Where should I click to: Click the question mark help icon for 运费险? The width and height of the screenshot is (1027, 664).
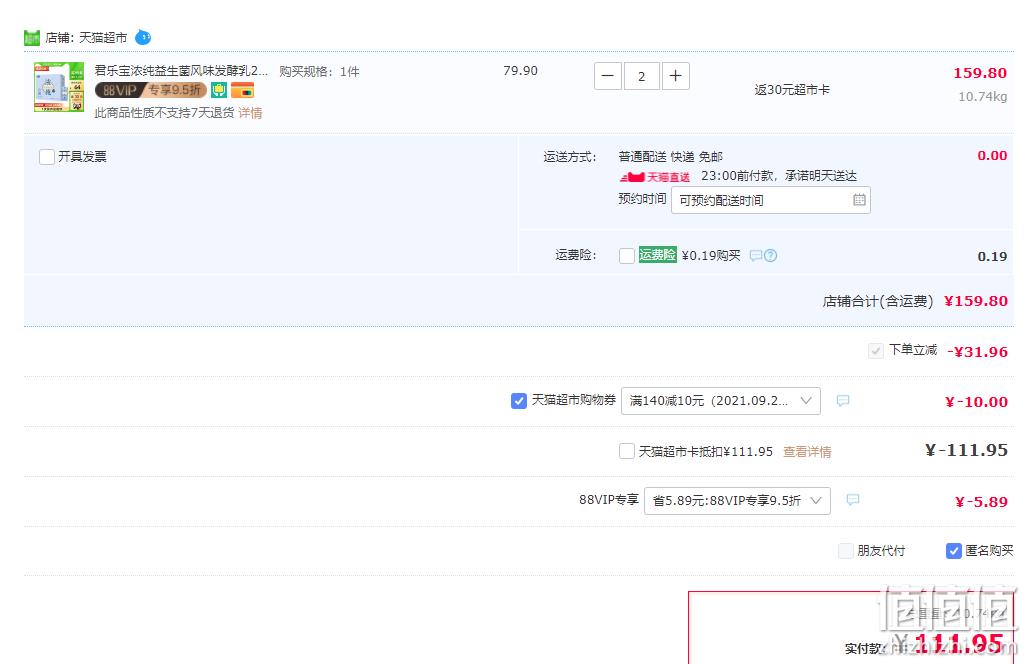tap(770, 255)
